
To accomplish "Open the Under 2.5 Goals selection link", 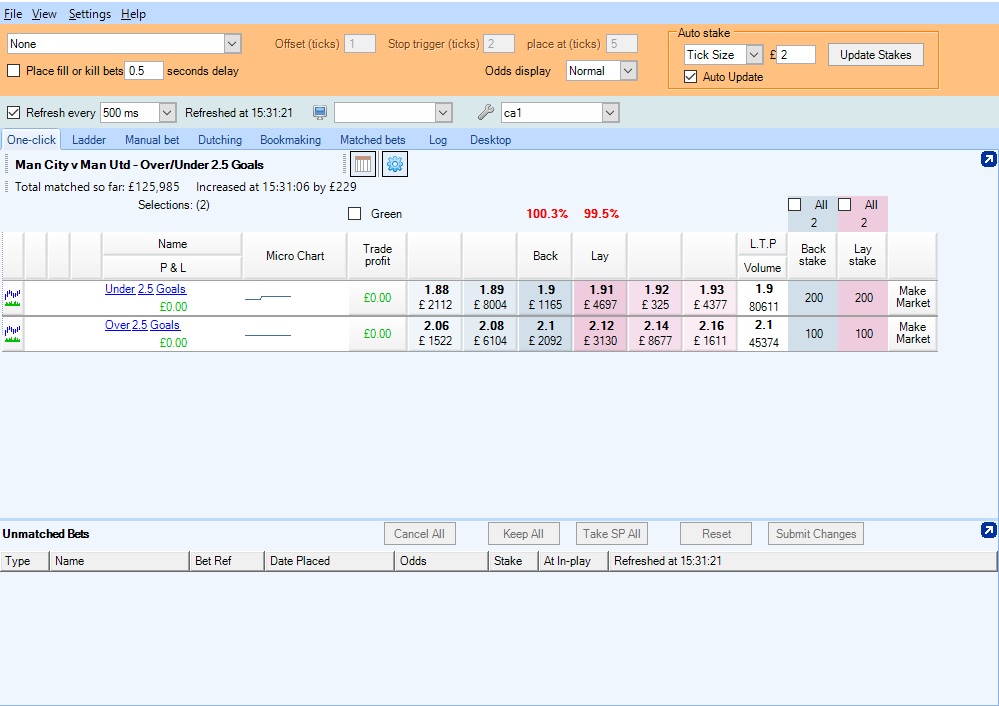I will coord(148,290).
